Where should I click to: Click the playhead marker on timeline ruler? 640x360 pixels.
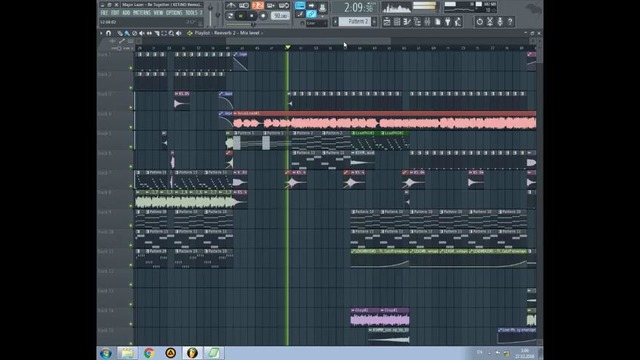(x=288, y=48)
